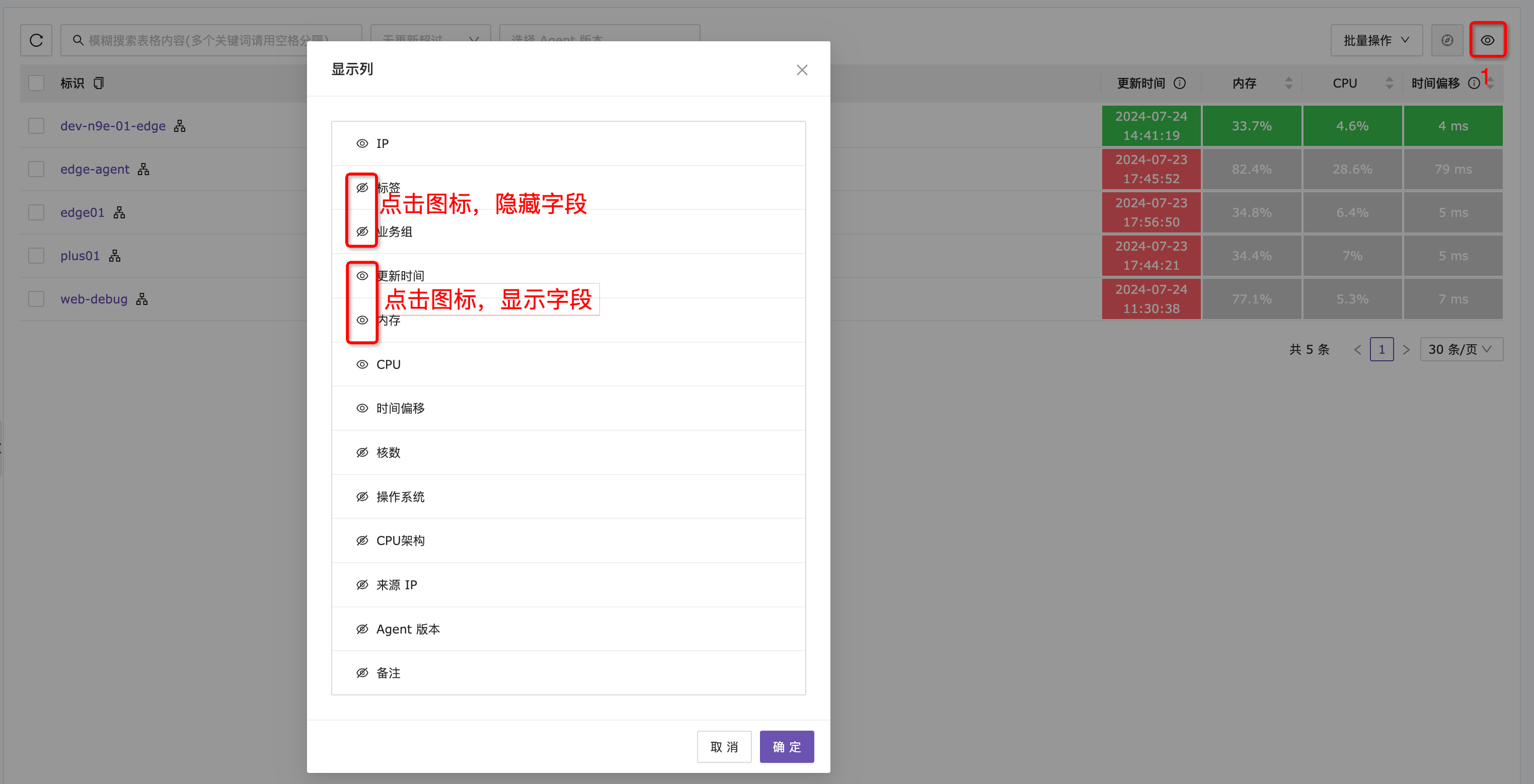Show the CPU架构 column via eye icon
Viewport: 1534px width, 784px height.
click(x=362, y=540)
